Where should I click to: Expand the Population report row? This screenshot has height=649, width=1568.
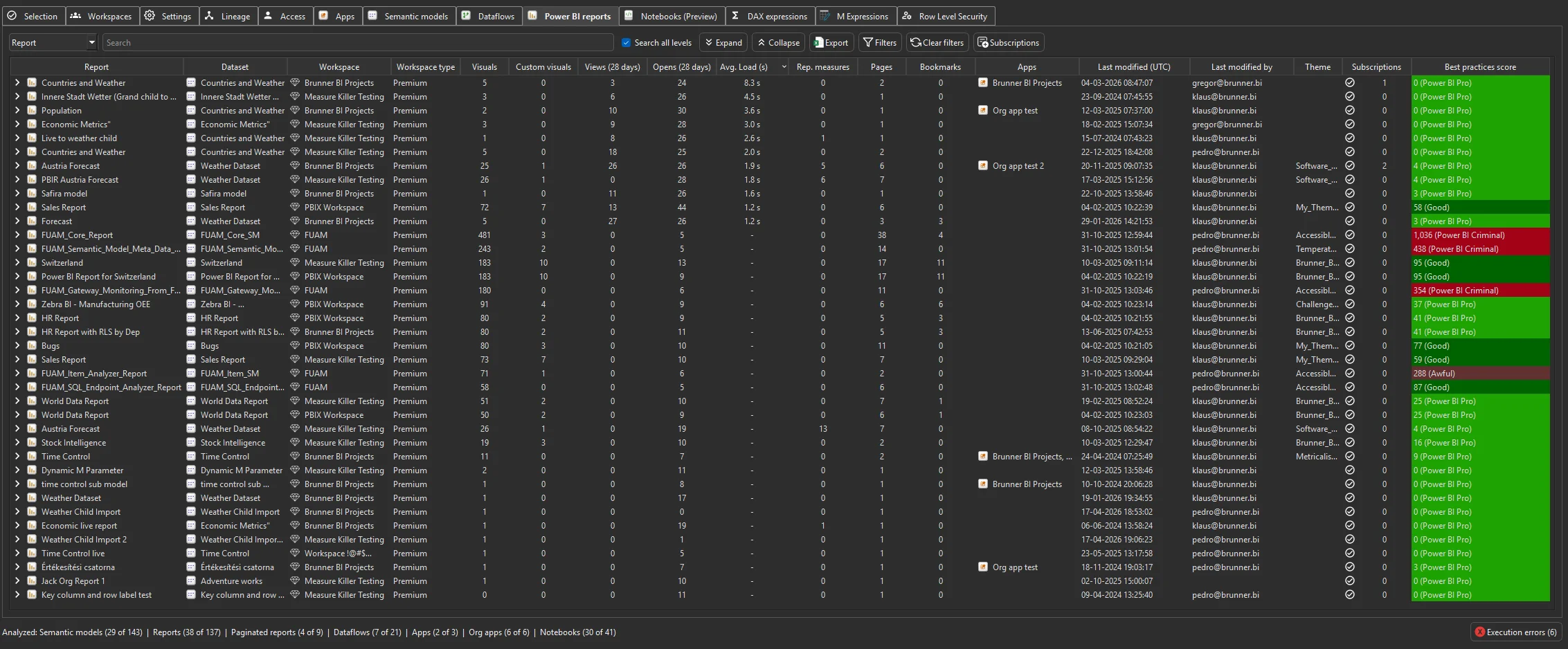(x=17, y=111)
